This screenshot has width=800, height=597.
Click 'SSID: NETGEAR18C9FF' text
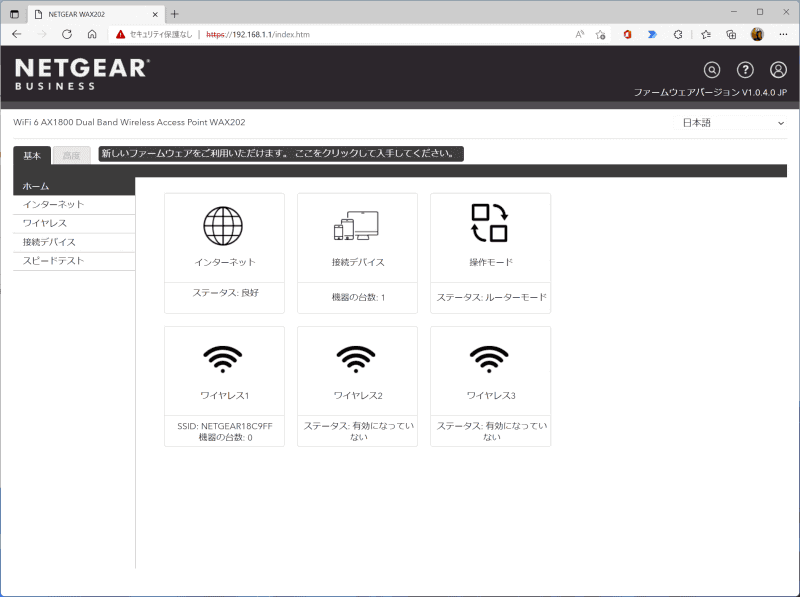click(224, 426)
